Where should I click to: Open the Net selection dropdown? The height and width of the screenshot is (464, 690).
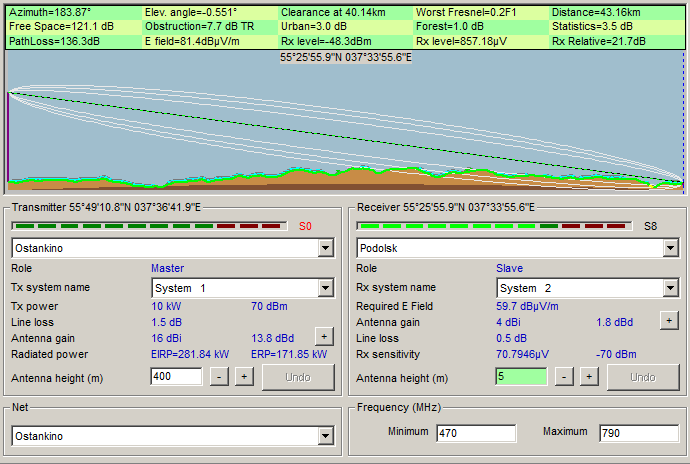(x=325, y=436)
